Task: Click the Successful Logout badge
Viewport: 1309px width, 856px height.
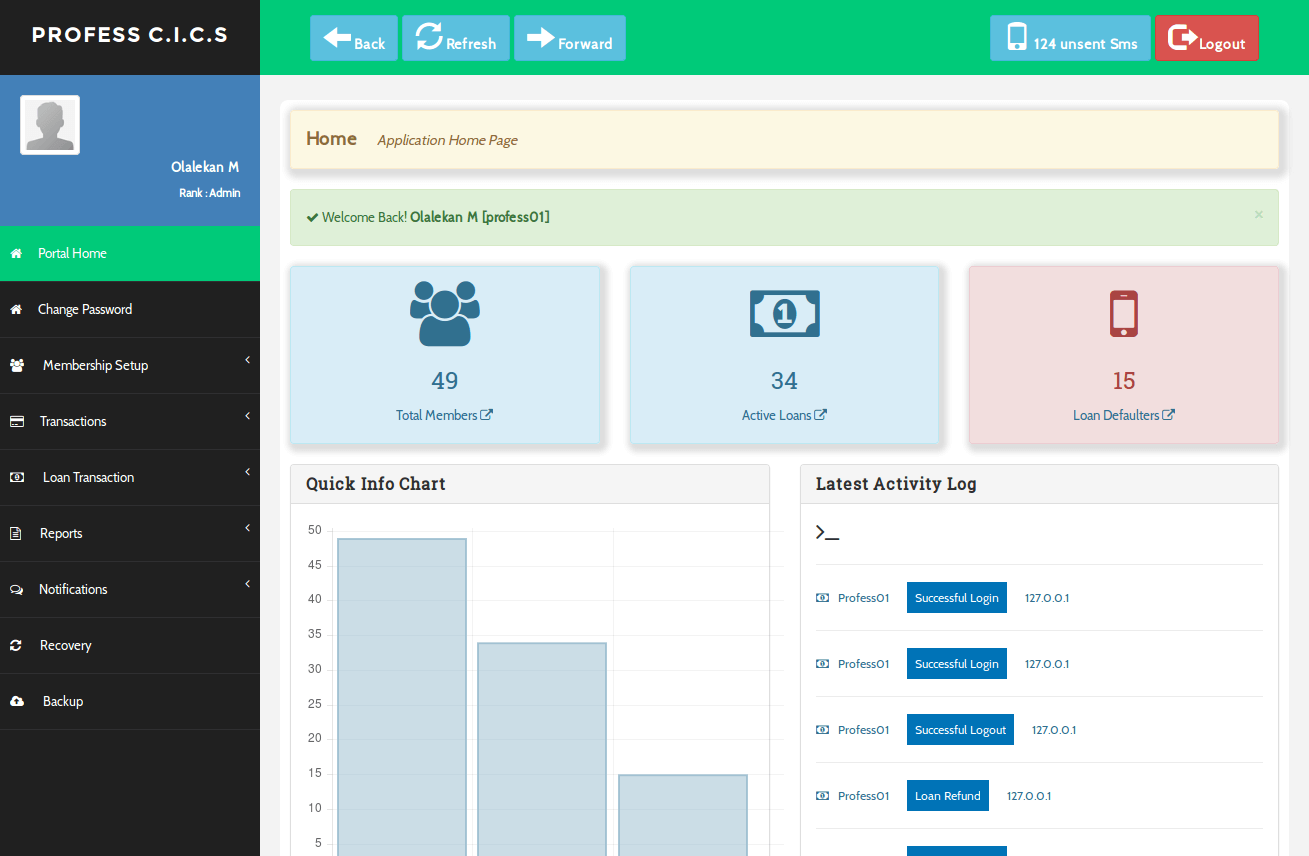Action: [960, 730]
